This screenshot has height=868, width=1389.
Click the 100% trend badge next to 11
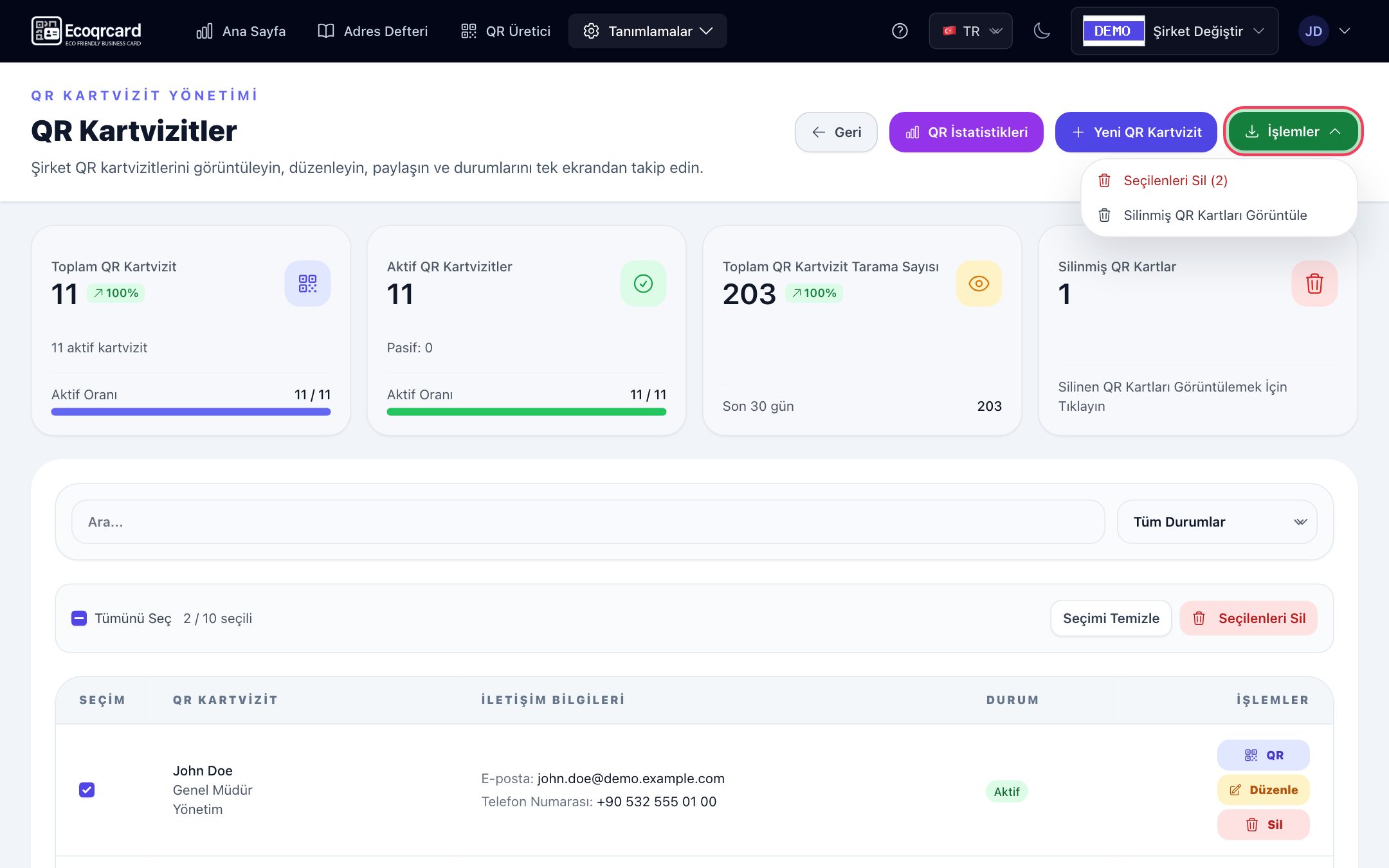pyautogui.click(x=116, y=293)
